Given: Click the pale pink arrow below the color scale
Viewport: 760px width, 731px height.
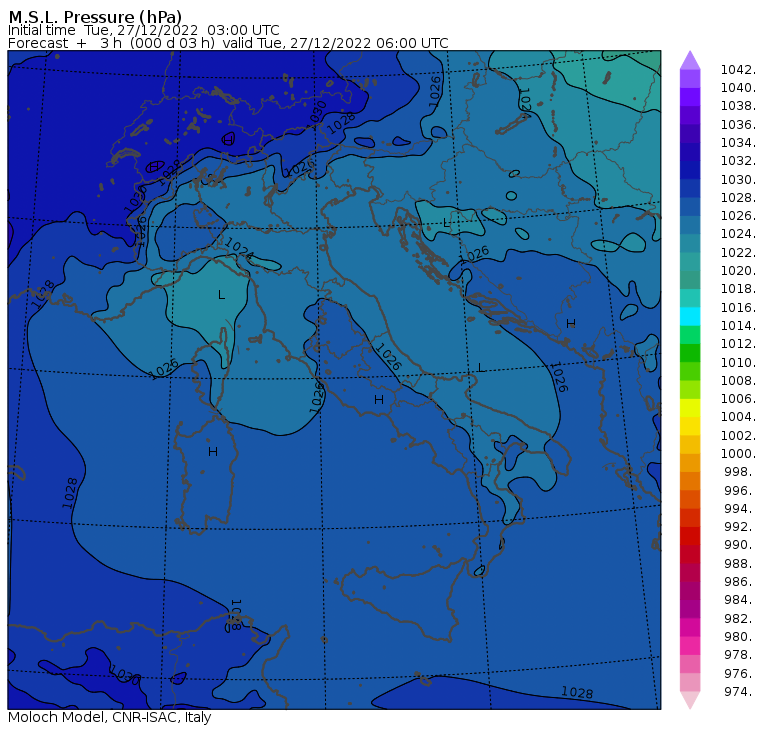Looking at the screenshot, I should coord(690,700).
